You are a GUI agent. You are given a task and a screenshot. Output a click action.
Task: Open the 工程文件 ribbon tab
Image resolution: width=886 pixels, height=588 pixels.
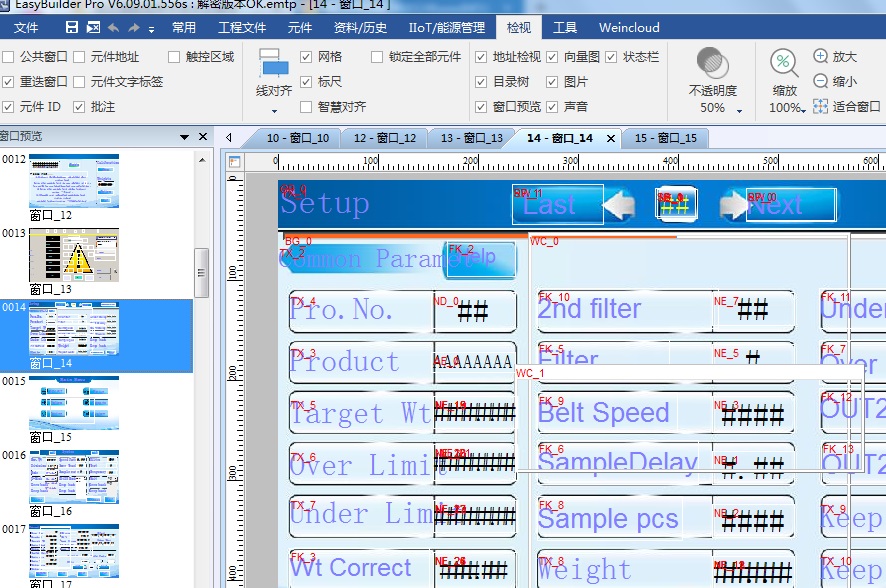(x=242, y=27)
